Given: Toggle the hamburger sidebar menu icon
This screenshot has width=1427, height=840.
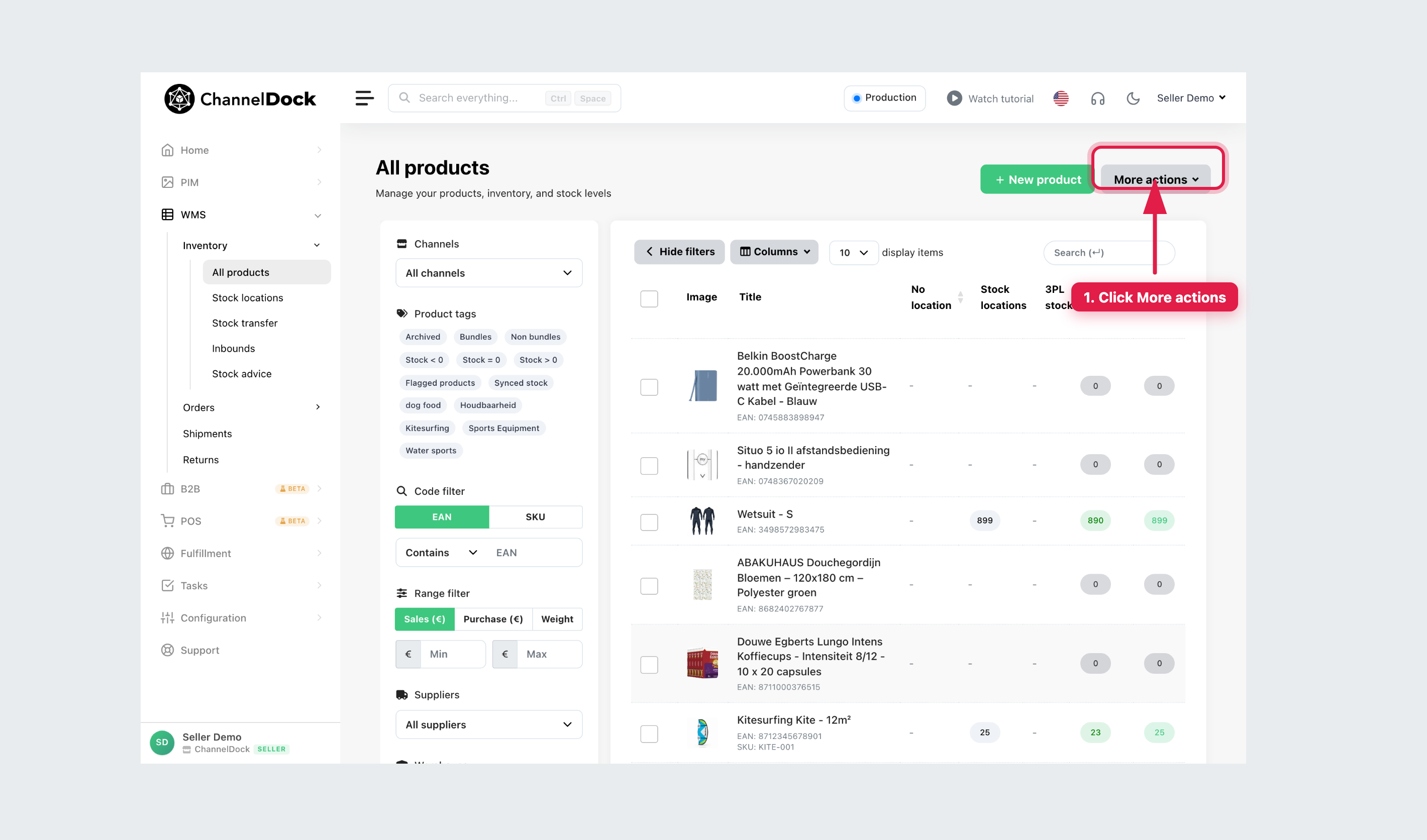Looking at the screenshot, I should point(365,98).
